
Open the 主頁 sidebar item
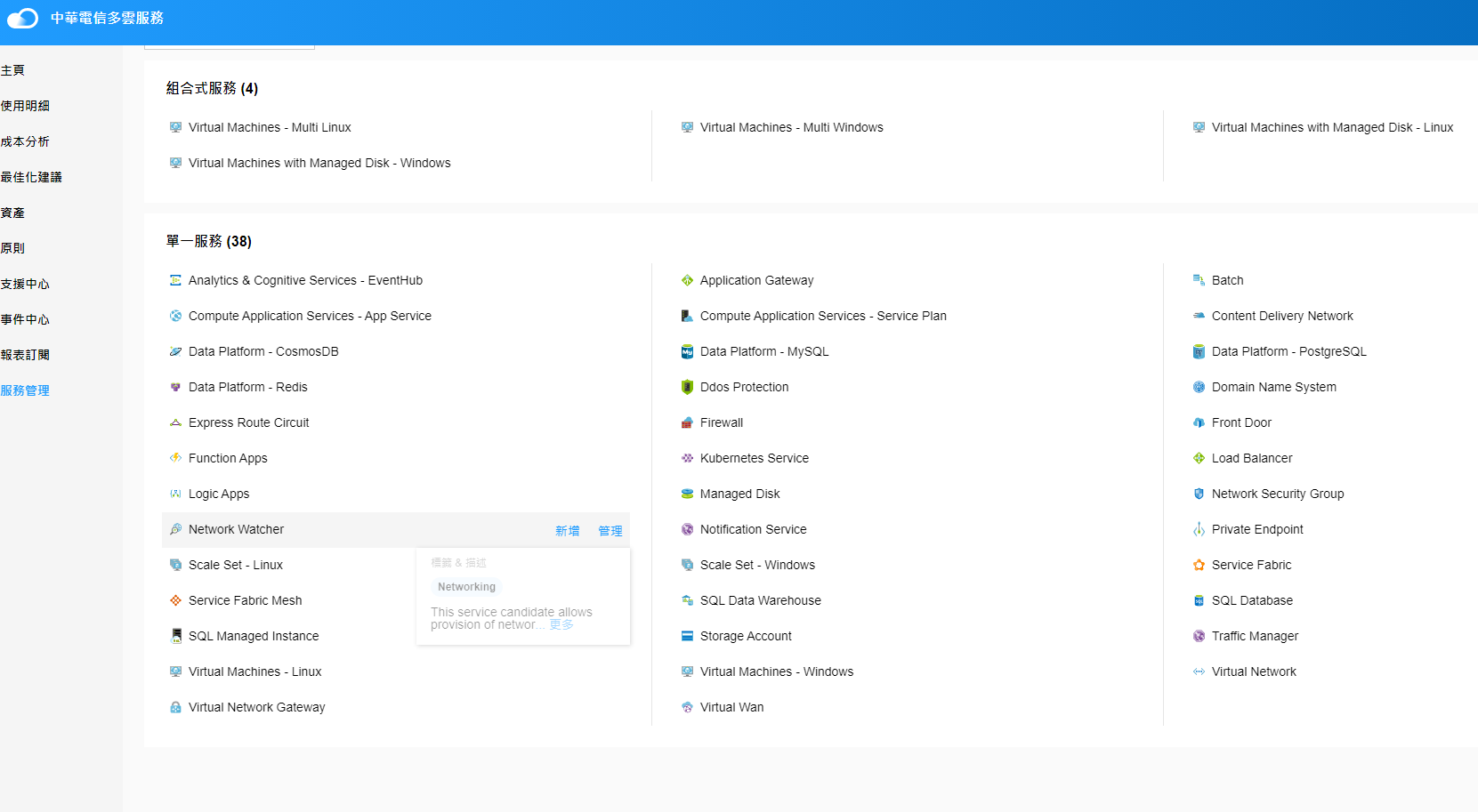point(12,70)
